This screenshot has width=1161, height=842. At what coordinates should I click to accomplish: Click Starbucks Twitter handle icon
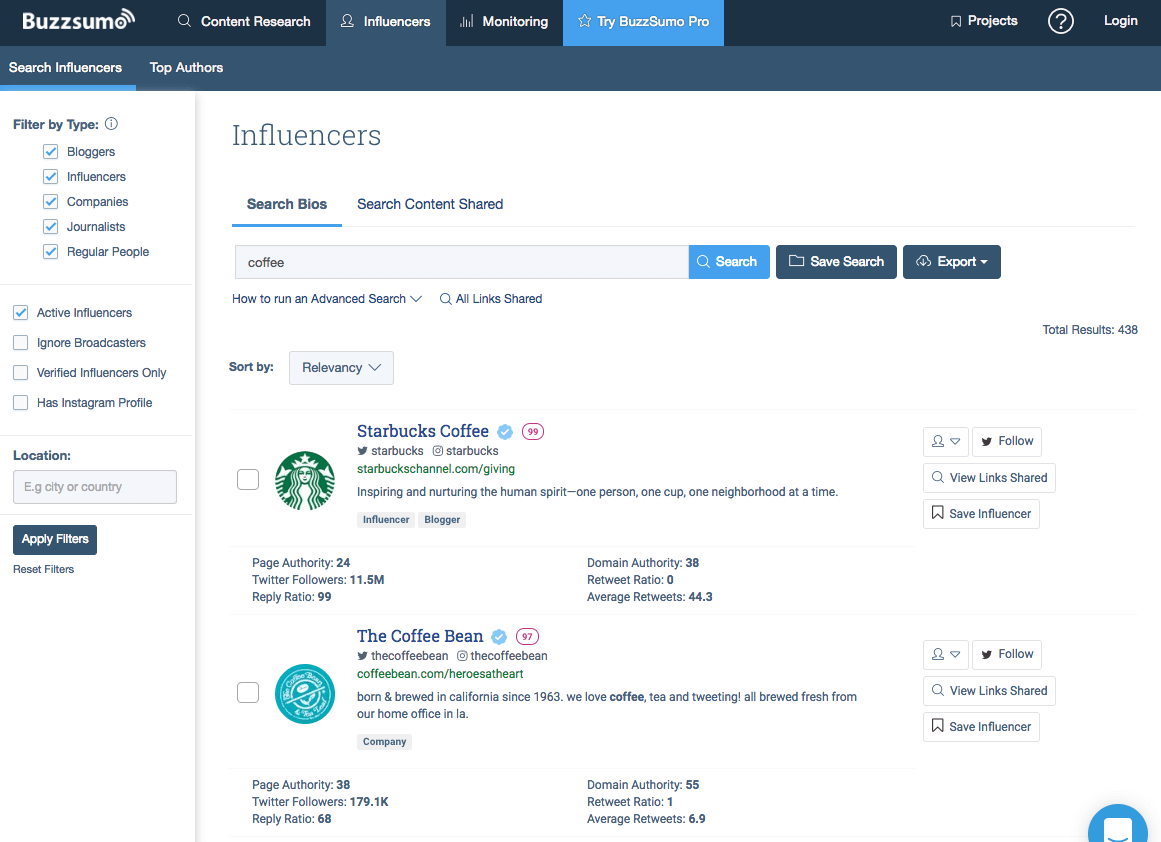[x=363, y=451]
